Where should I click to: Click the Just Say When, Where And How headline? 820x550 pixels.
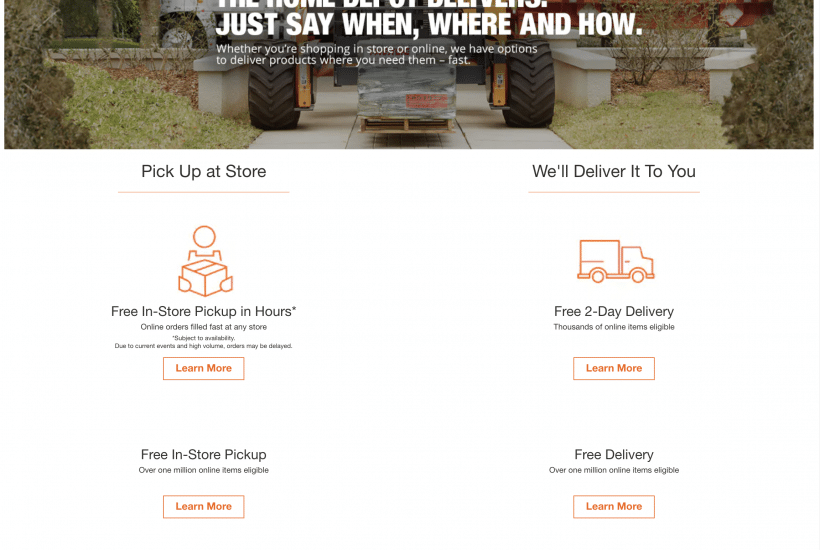(x=429, y=24)
